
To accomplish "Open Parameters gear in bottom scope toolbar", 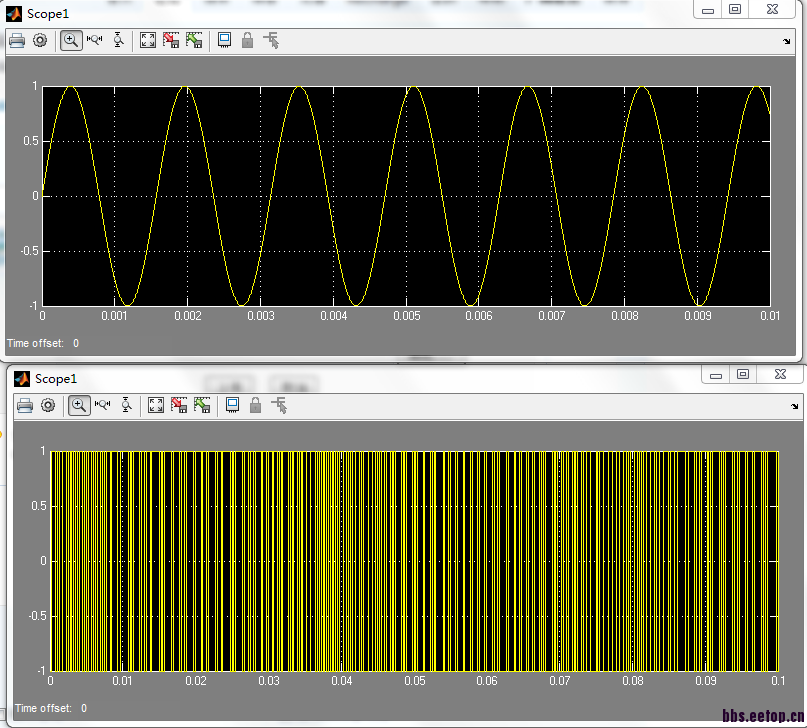I will [48, 405].
